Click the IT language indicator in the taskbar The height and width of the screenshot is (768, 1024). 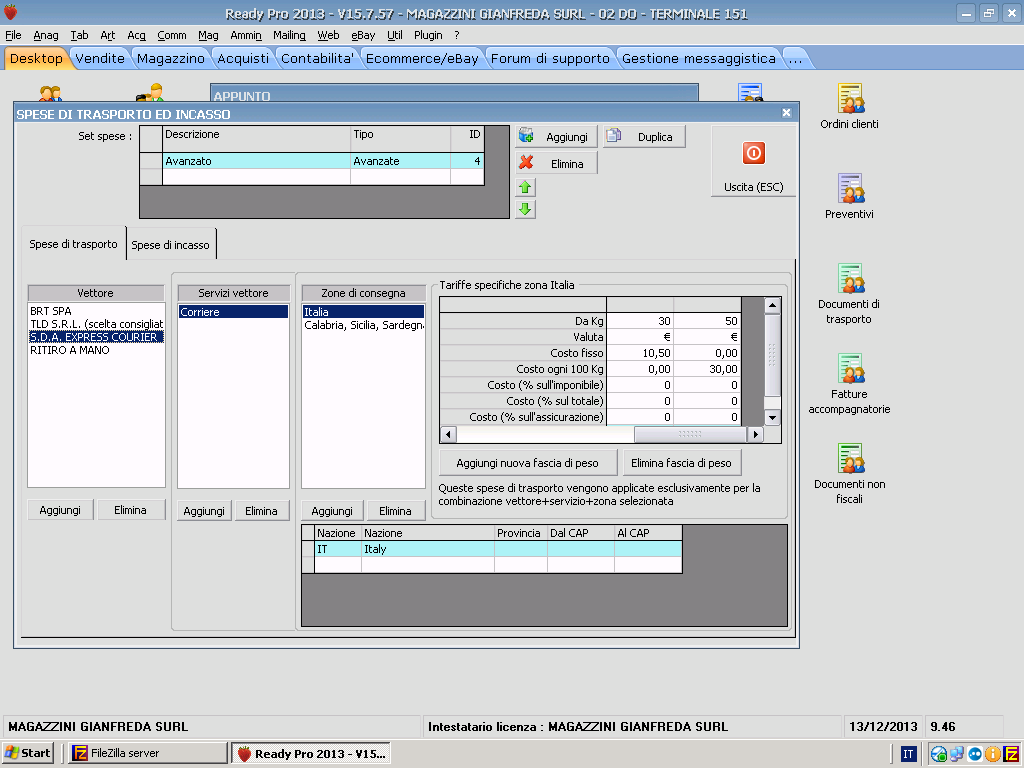(908, 754)
